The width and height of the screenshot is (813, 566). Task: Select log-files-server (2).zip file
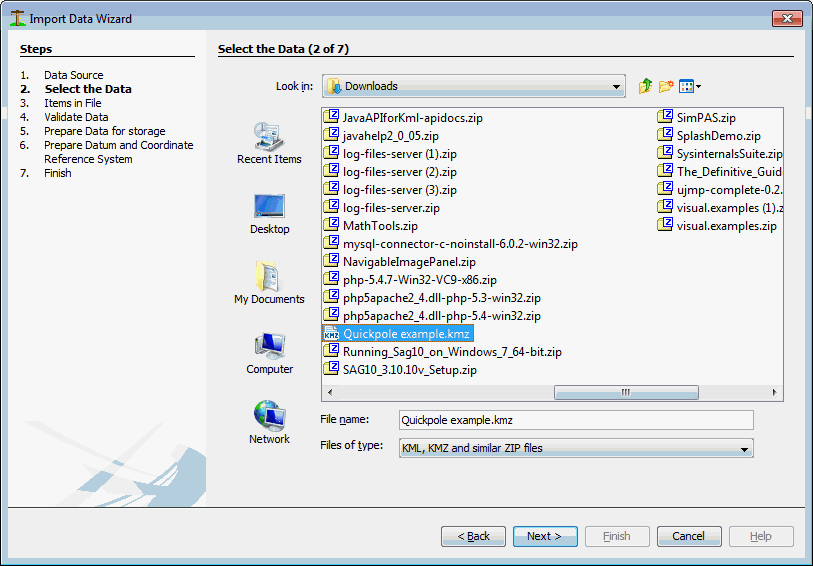pyautogui.click(x=390, y=172)
